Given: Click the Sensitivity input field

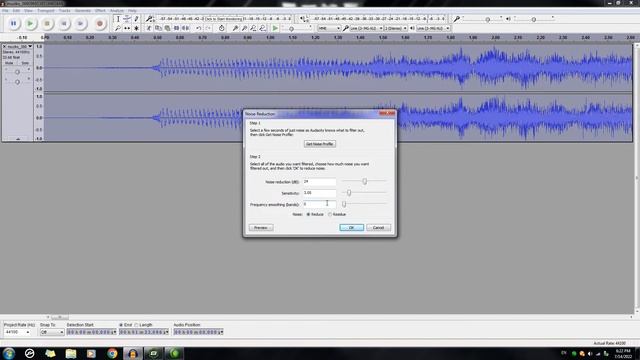Looking at the screenshot, I should coord(320,193).
